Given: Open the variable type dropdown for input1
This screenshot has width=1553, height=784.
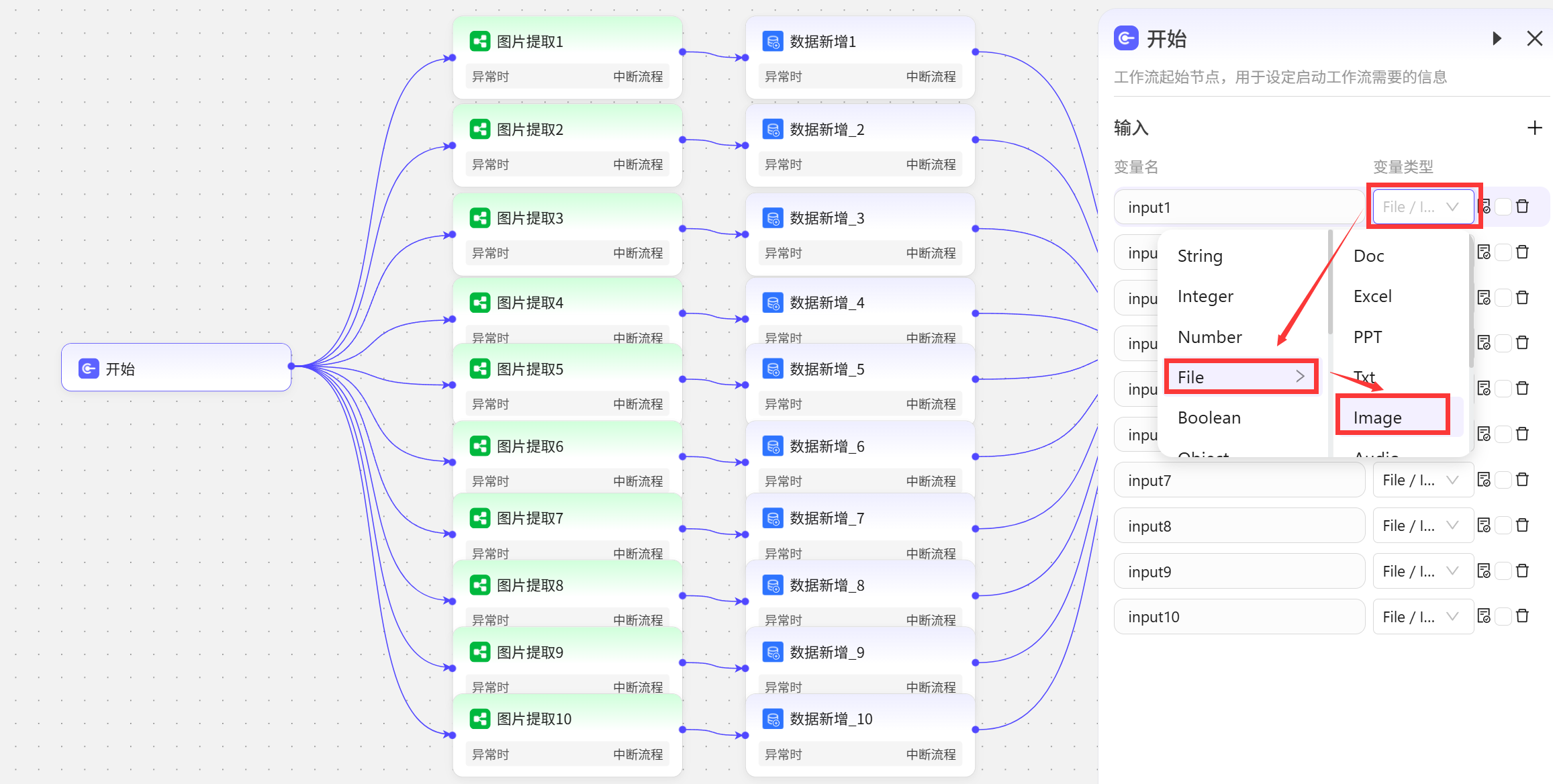Looking at the screenshot, I should click(x=1422, y=207).
